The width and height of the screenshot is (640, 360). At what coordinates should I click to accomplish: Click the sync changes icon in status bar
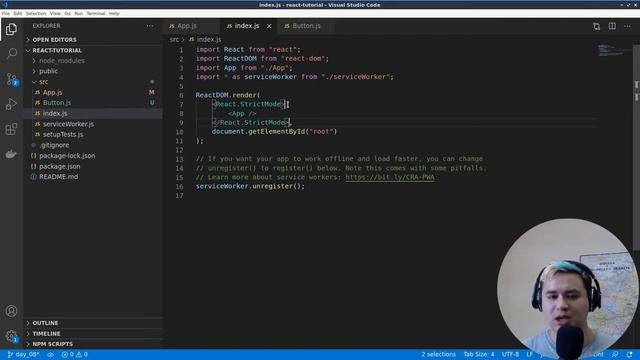pos(50,354)
